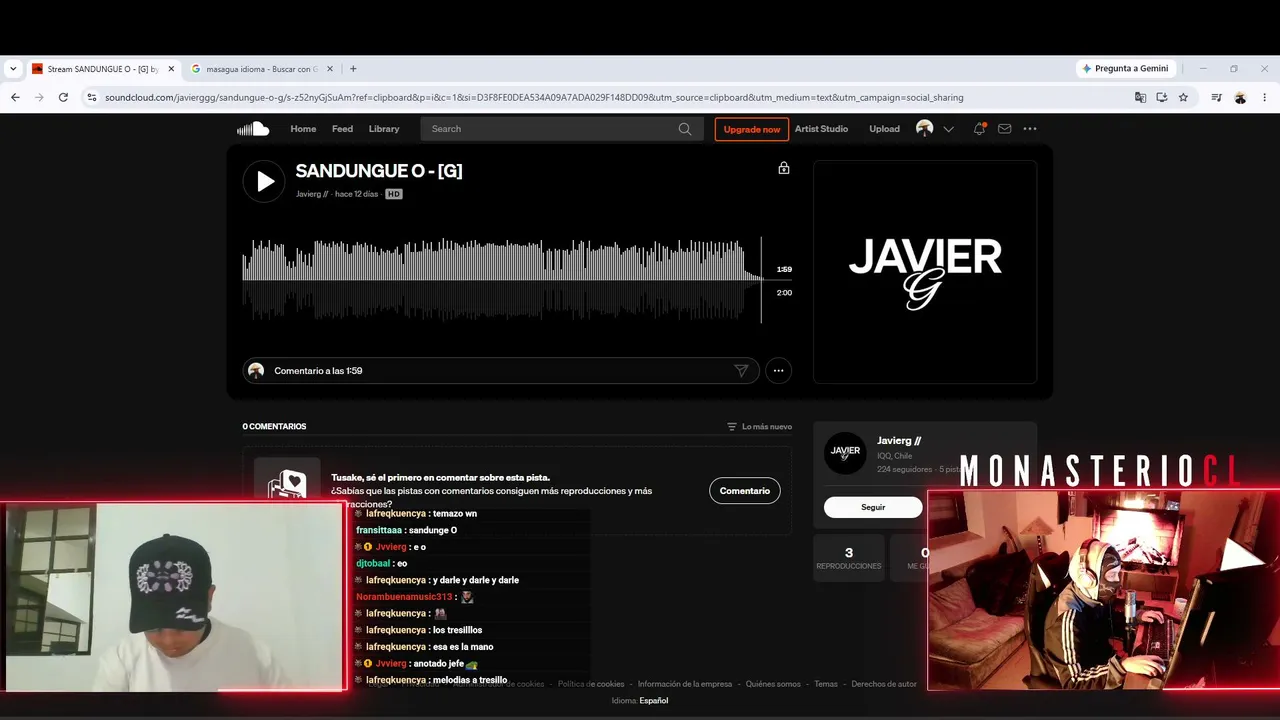Seek within the track waveform
The width and height of the screenshot is (1280, 720).
point(502,280)
